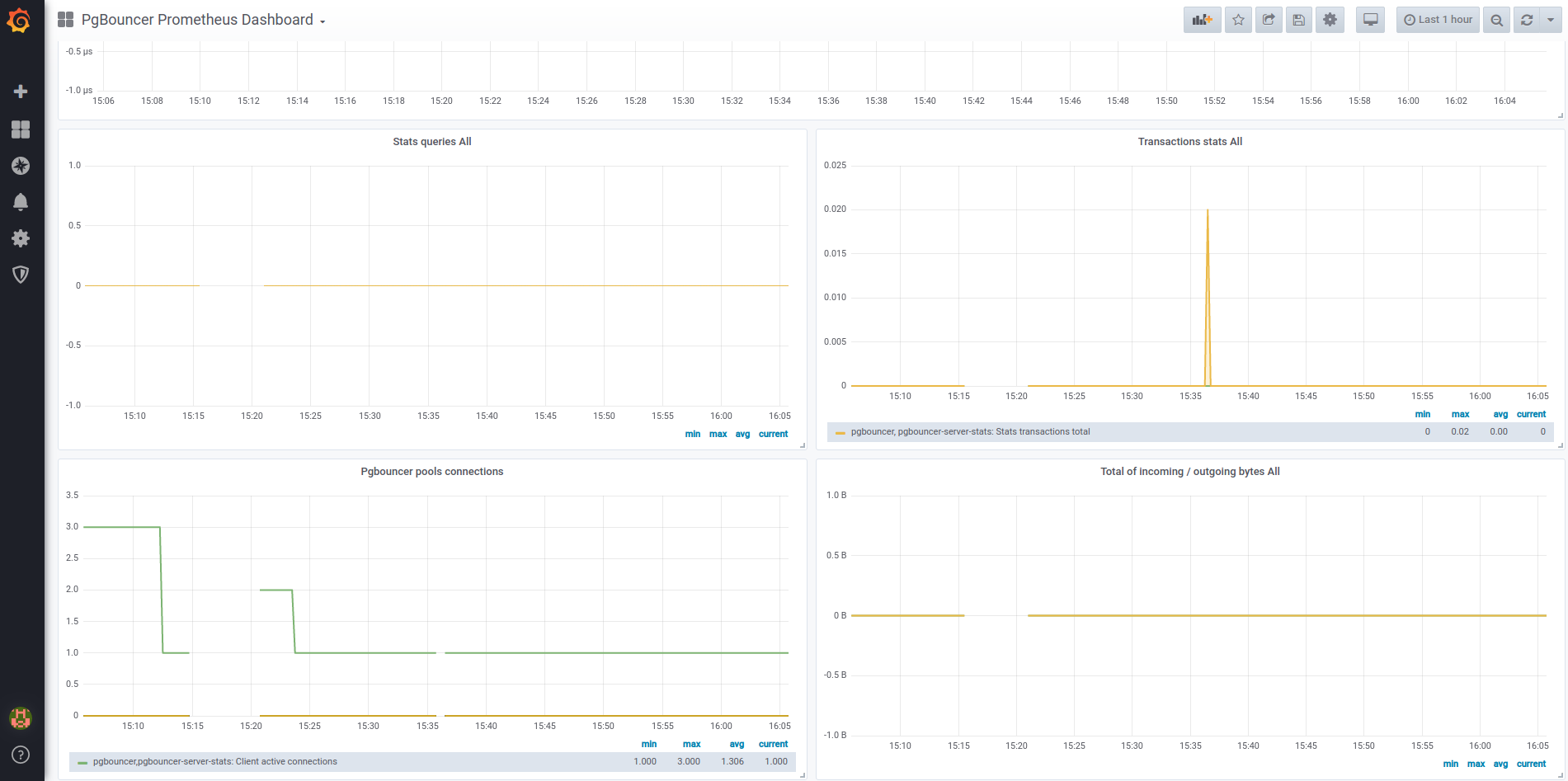
Task: Click the Add panel toolbar button
Action: click(1202, 20)
